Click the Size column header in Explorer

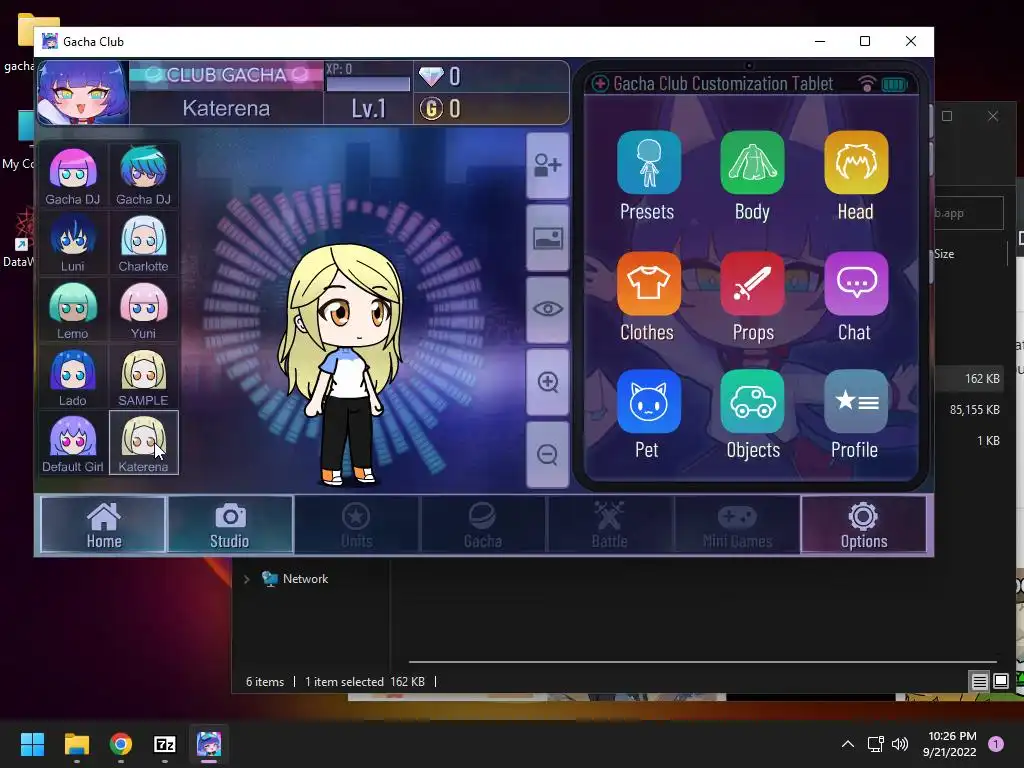tap(944, 254)
